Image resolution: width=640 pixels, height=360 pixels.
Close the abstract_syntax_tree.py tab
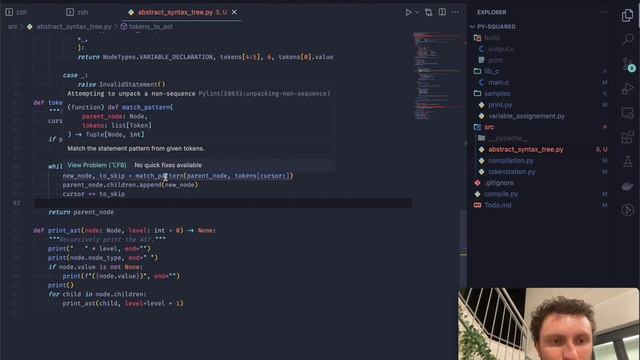click(234, 12)
